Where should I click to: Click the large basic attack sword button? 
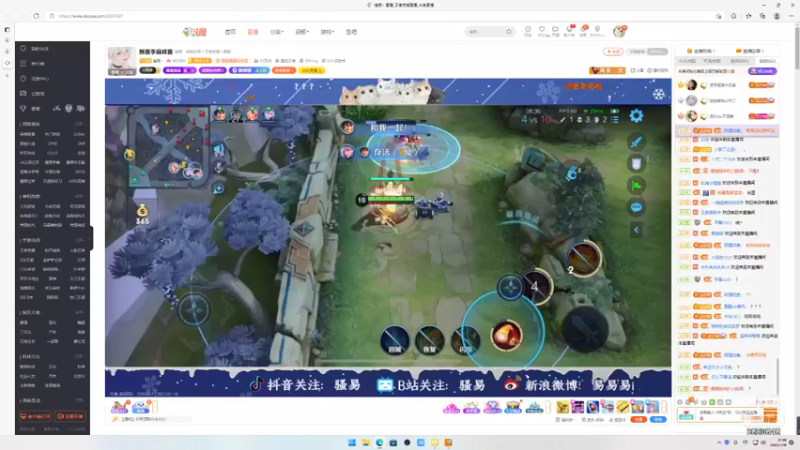[586, 330]
